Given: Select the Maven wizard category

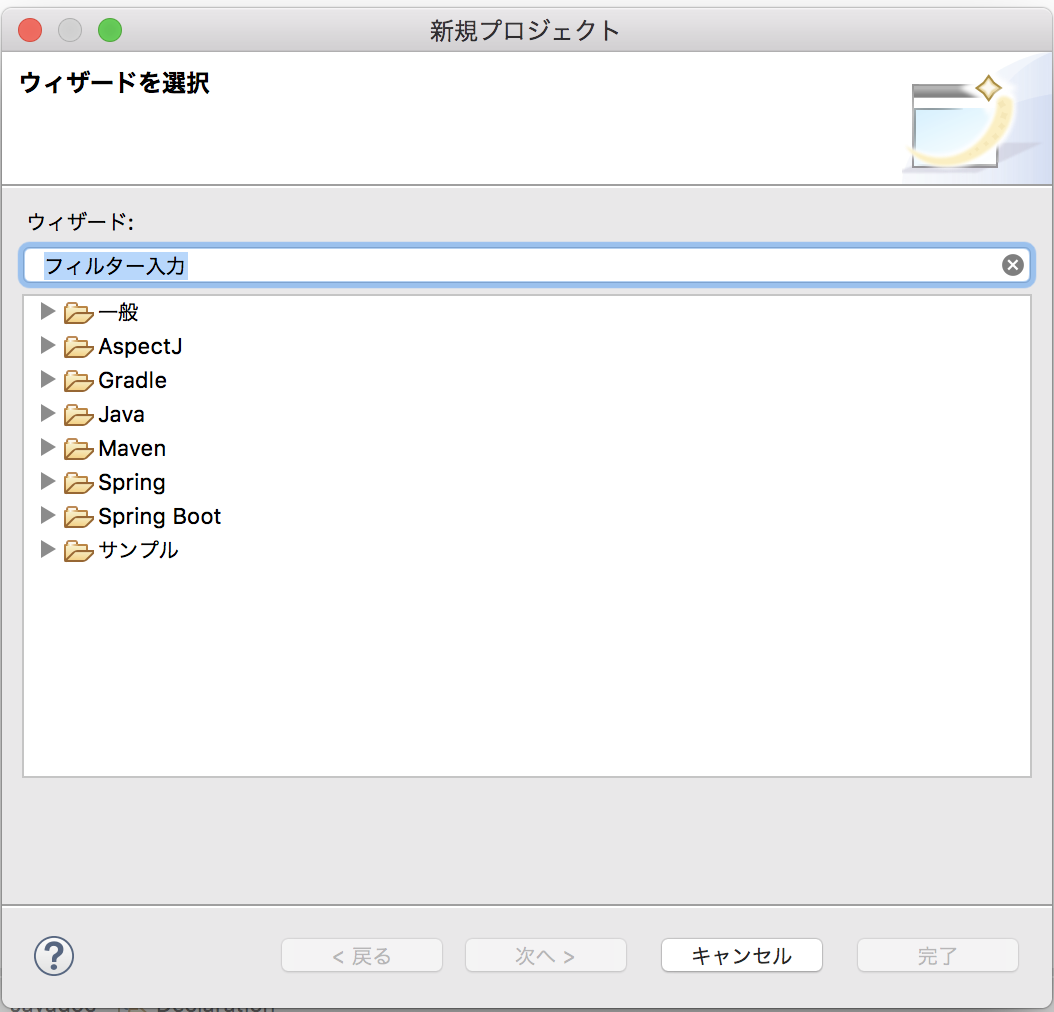Looking at the screenshot, I should (132, 448).
